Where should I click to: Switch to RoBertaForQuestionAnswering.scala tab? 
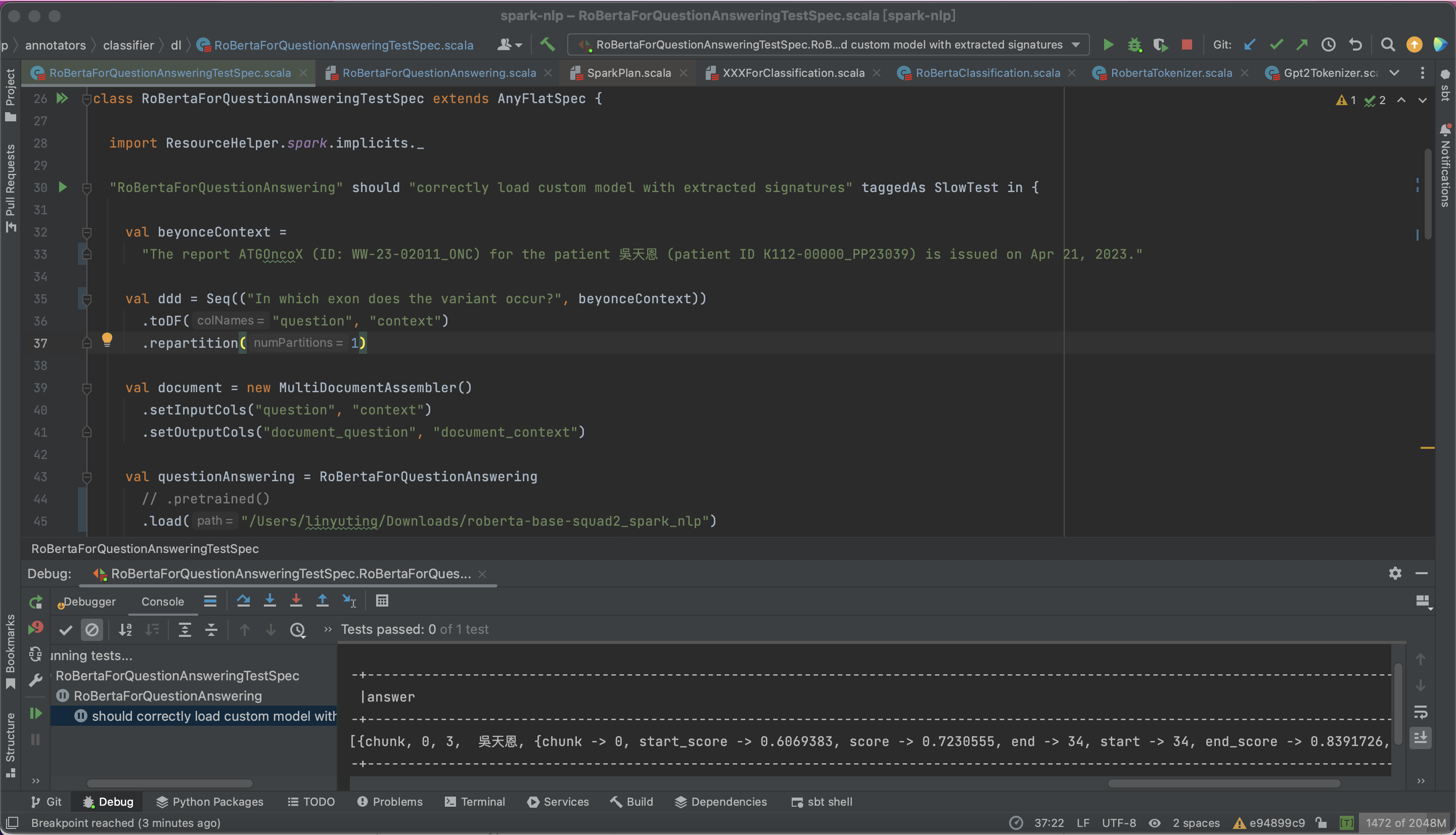point(439,73)
